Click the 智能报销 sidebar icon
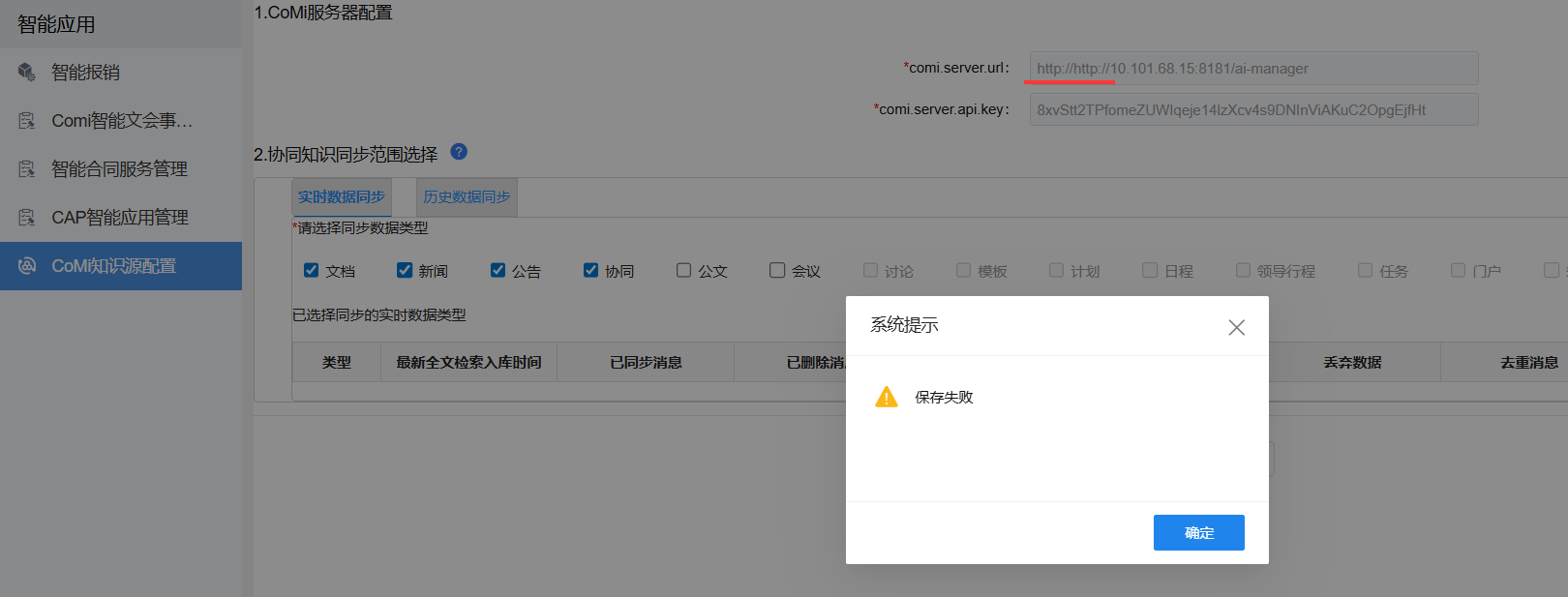 click(x=27, y=73)
